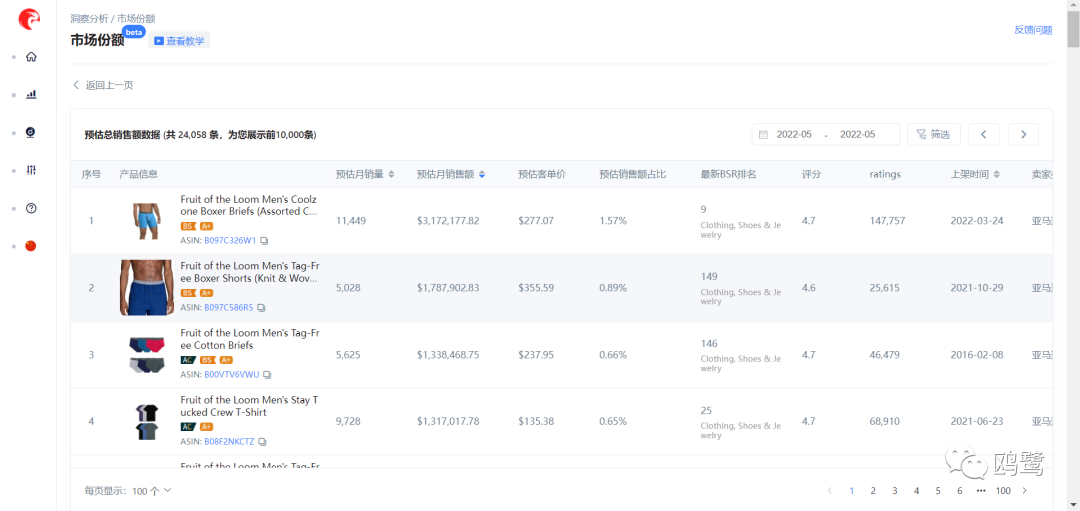Click ratings count 147,757

click(887, 221)
